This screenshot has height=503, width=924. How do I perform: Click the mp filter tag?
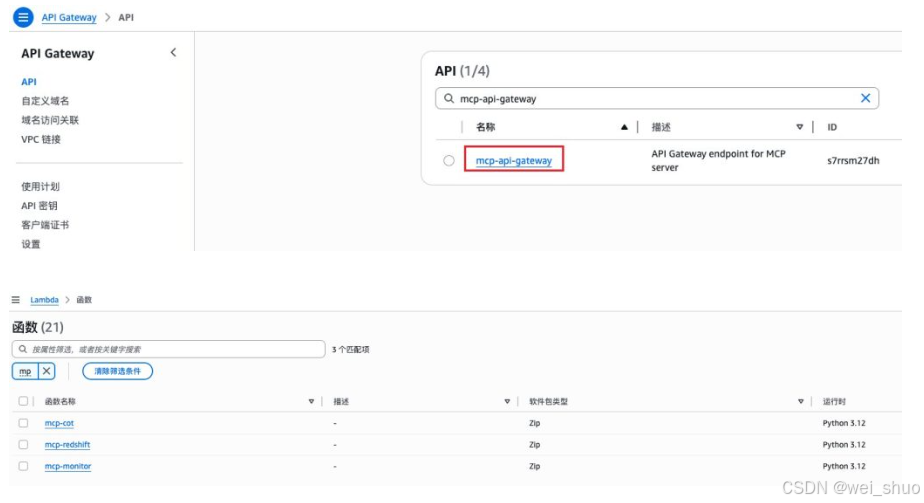point(25,371)
